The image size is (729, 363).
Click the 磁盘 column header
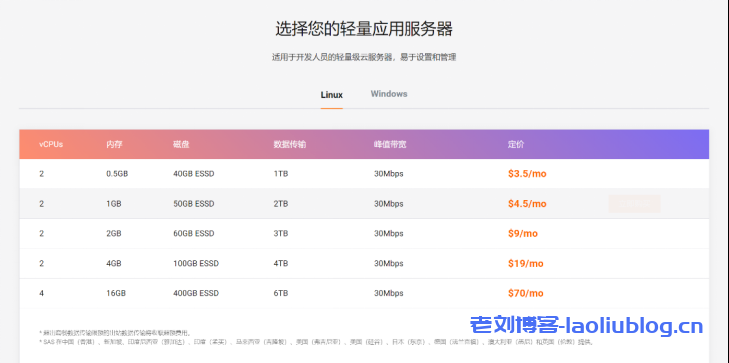pos(181,144)
